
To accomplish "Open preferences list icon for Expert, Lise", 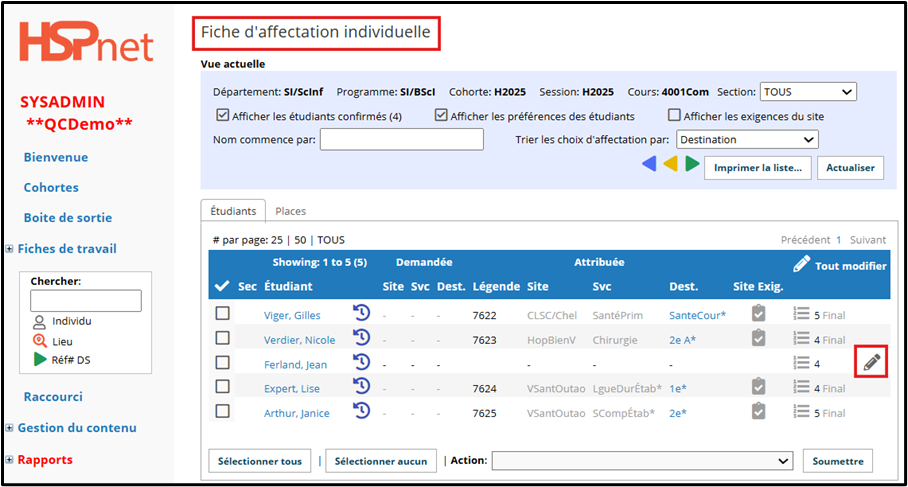I will [801, 387].
